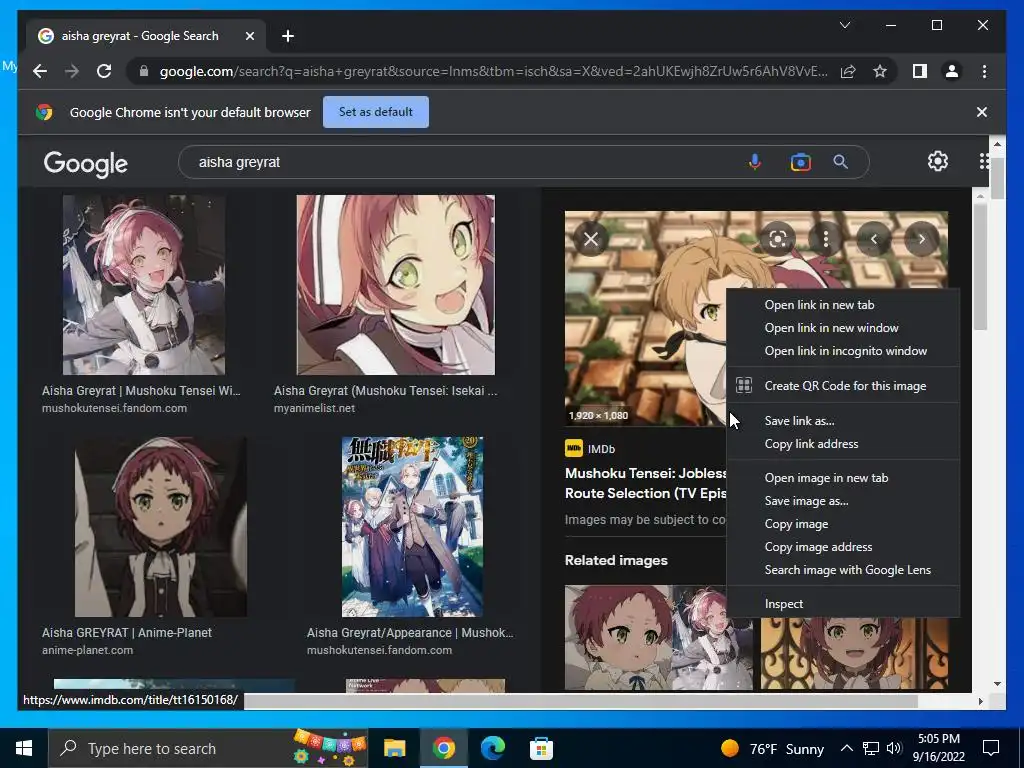Open Microsoft Store from taskbar
Image resolution: width=1024 pixels, height=768 pixels.
coord(541,748)
